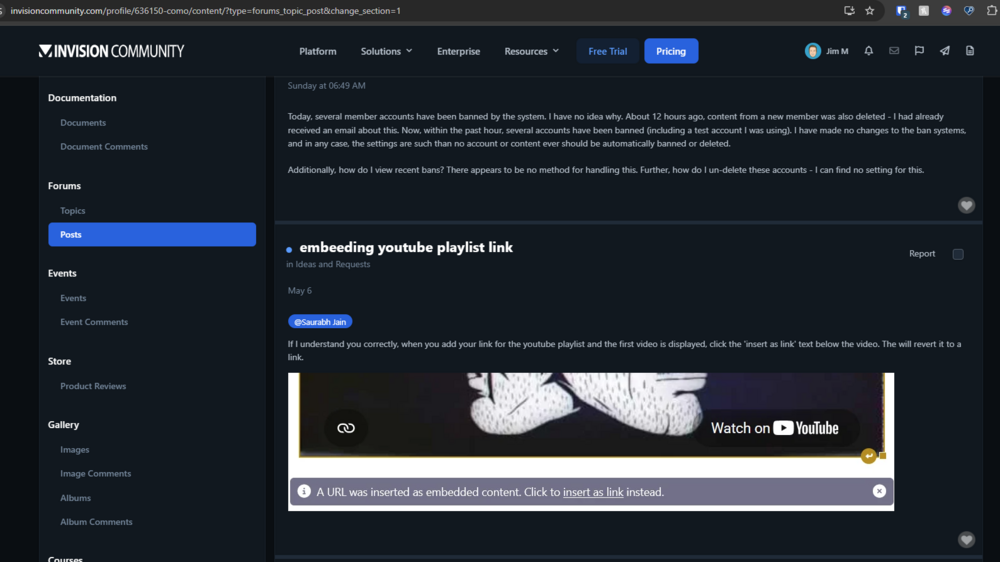The image size is (1000, 562).
Task: Click the first blue browser extension icon
Action: 901,11
